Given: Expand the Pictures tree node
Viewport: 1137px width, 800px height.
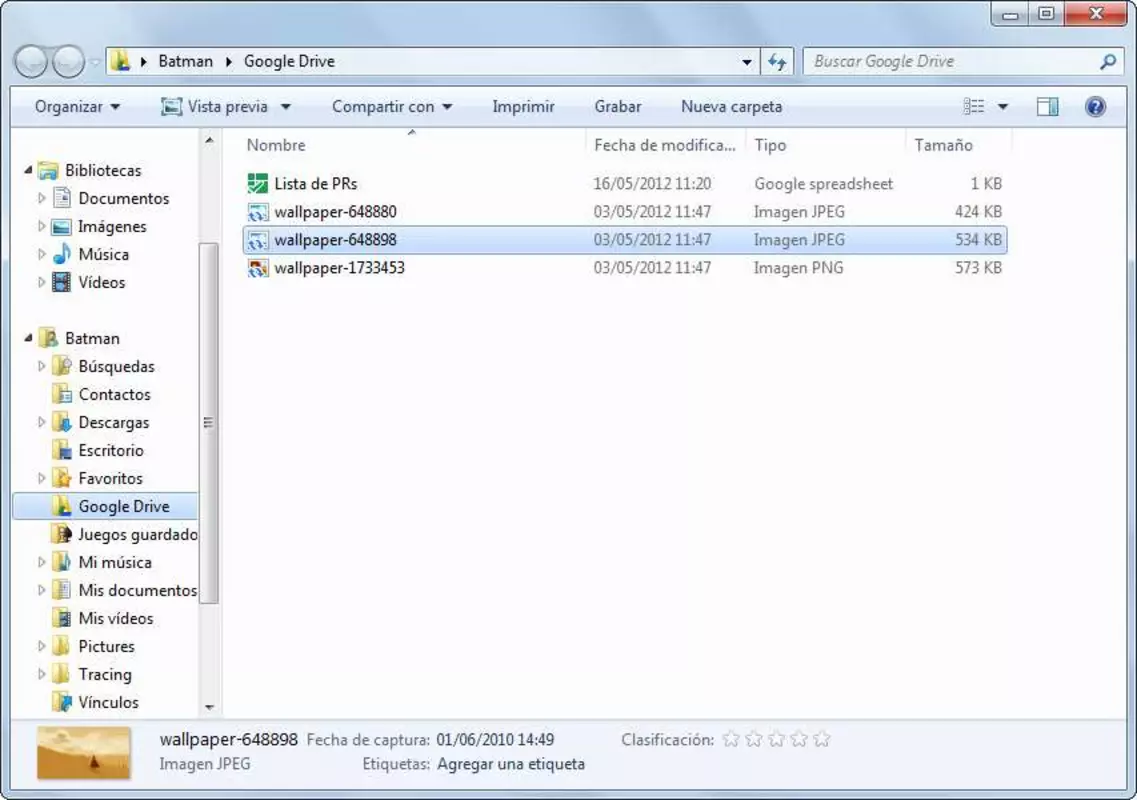Looking at the screenshot, I should point(41,646).
